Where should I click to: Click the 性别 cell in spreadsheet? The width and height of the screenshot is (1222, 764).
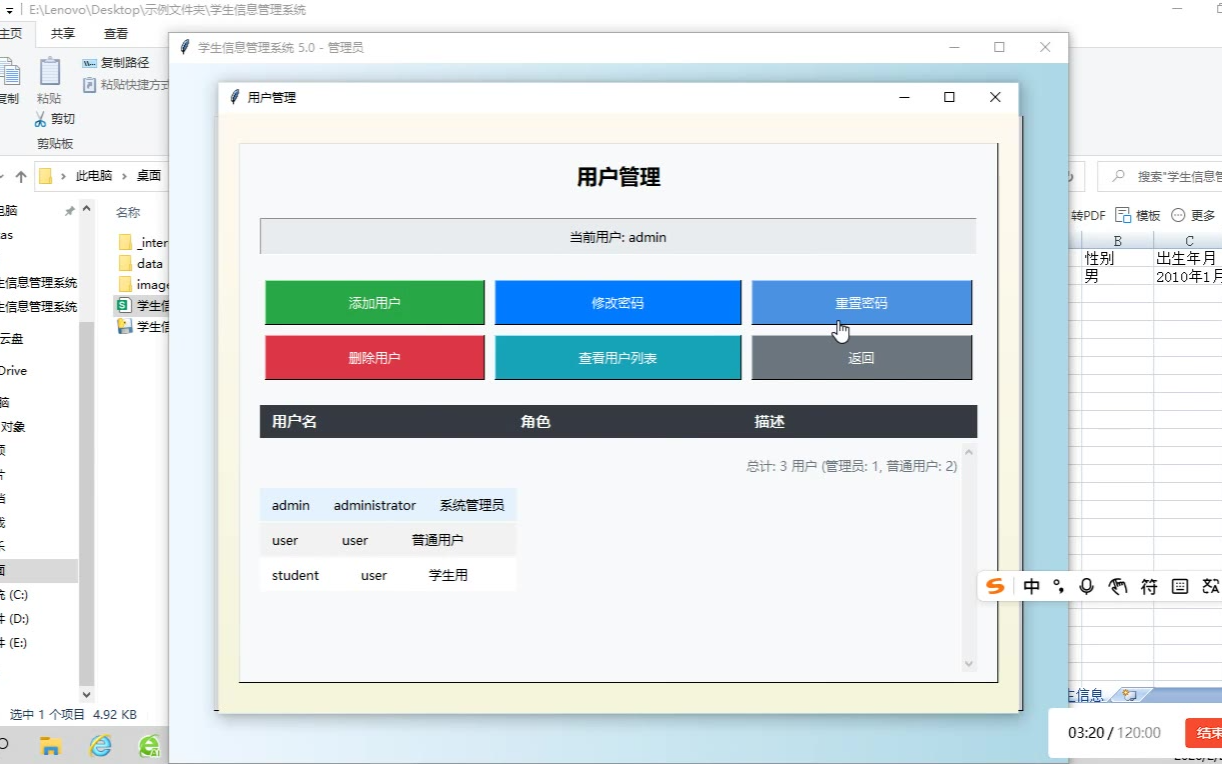[x=1117, y=258]
